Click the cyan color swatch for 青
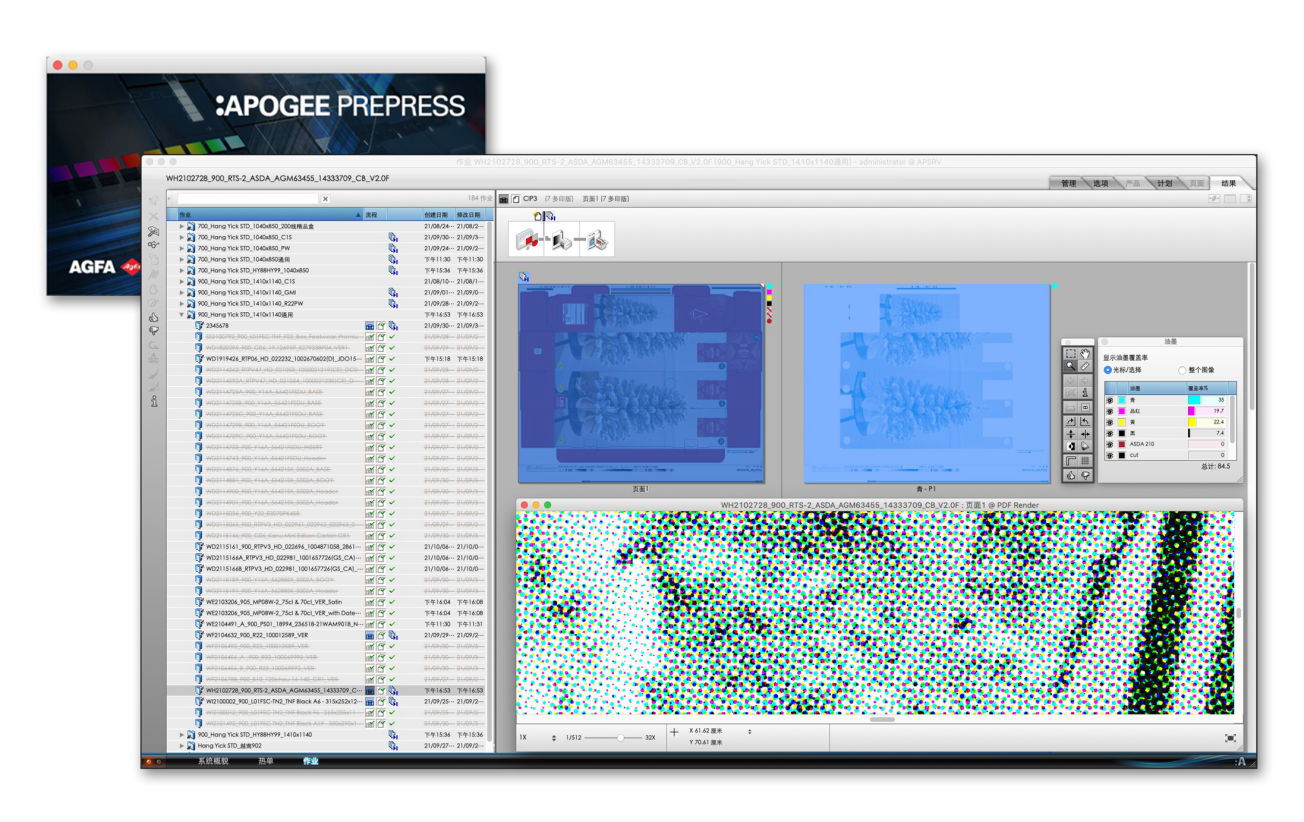 [x=1122, y=400]
